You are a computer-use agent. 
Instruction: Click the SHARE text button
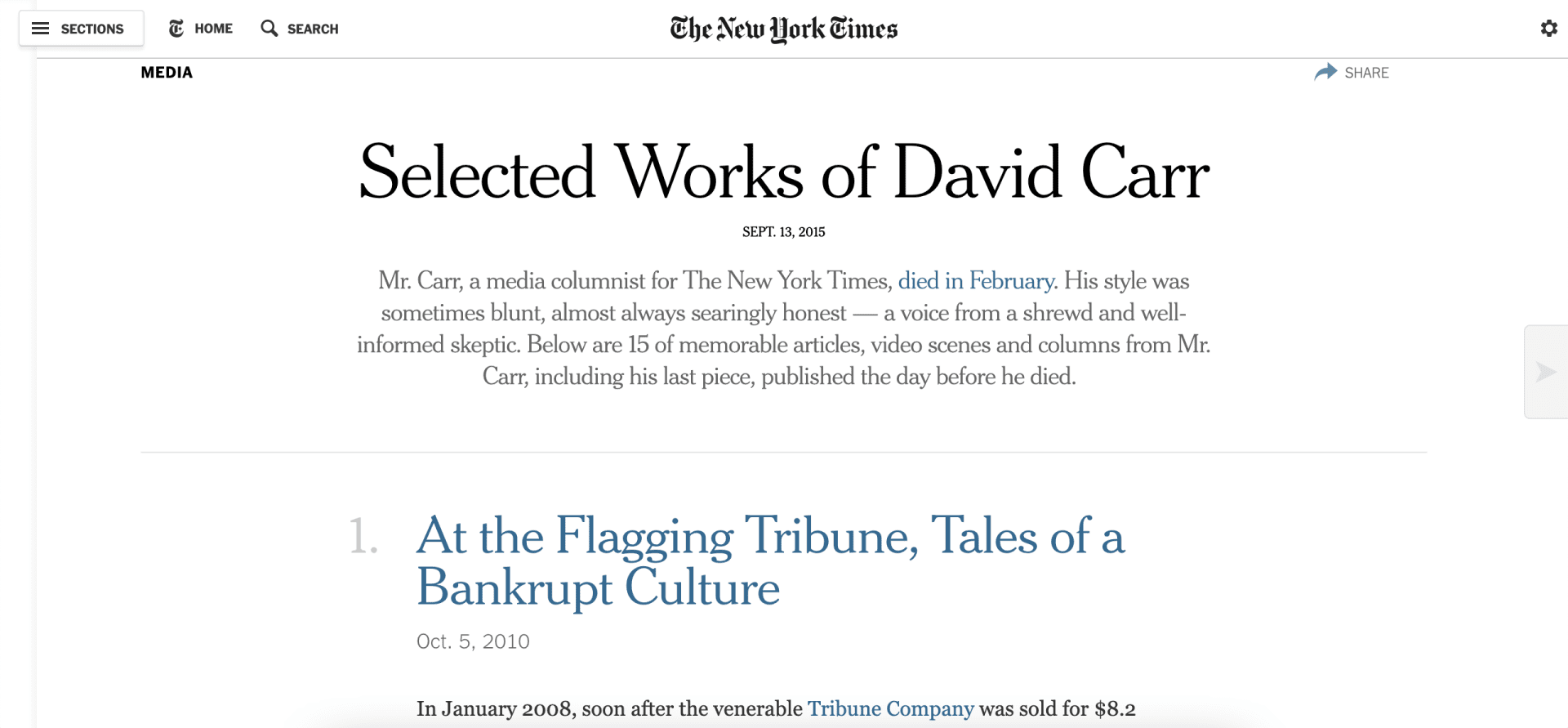coord(1366,73)
